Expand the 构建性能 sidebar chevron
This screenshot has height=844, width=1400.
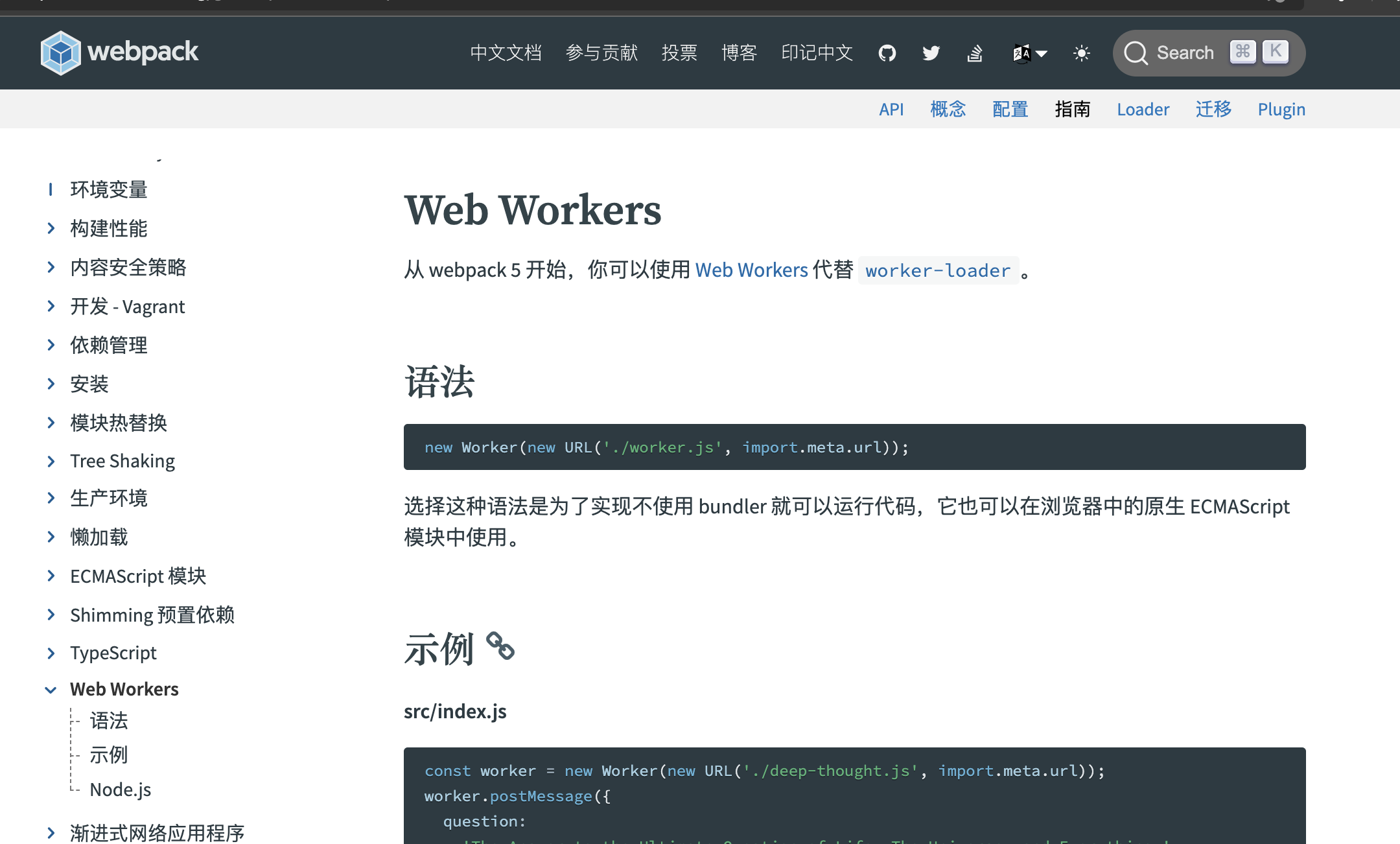point(51,228)
